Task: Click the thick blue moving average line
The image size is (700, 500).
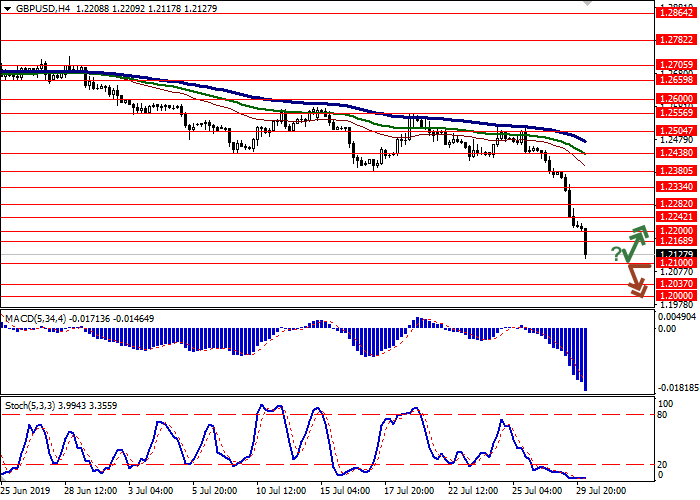Action: click(x=300, y=101)
